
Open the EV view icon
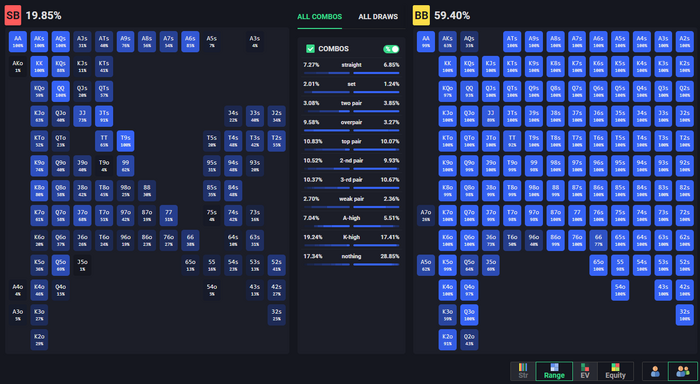[x=585, y=371]
